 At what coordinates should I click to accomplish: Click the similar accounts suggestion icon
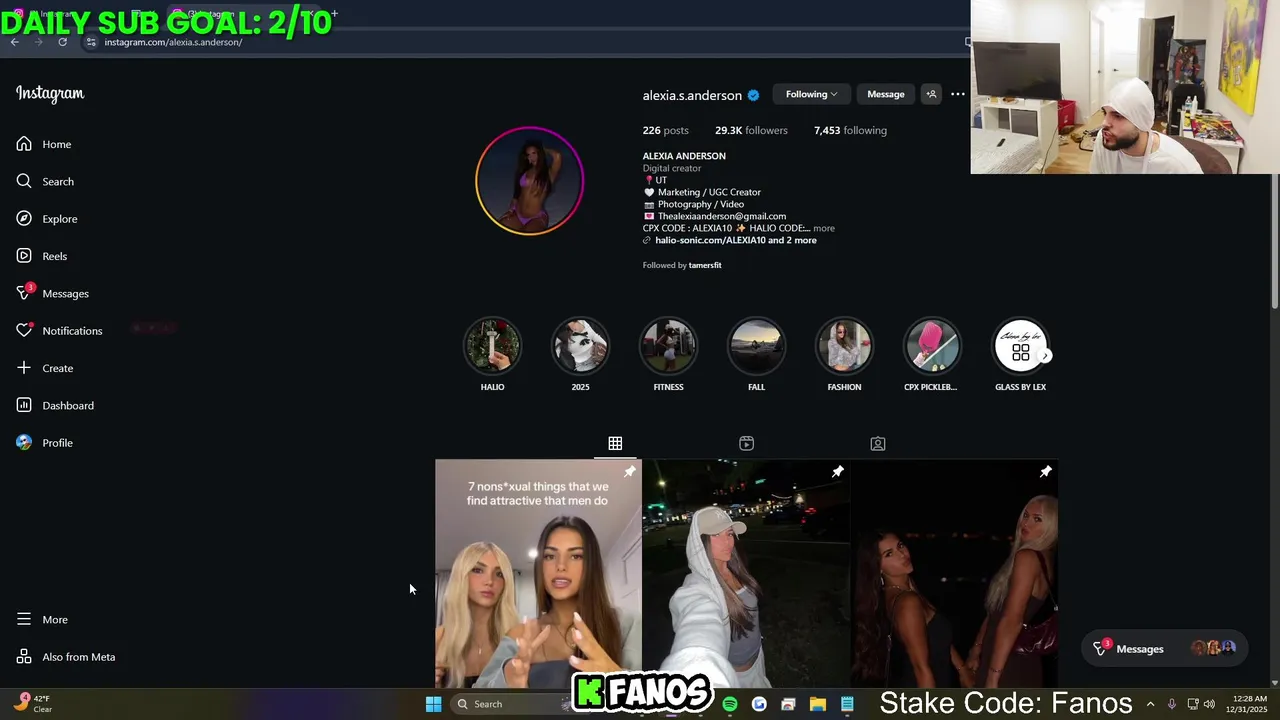click(931, 94)
